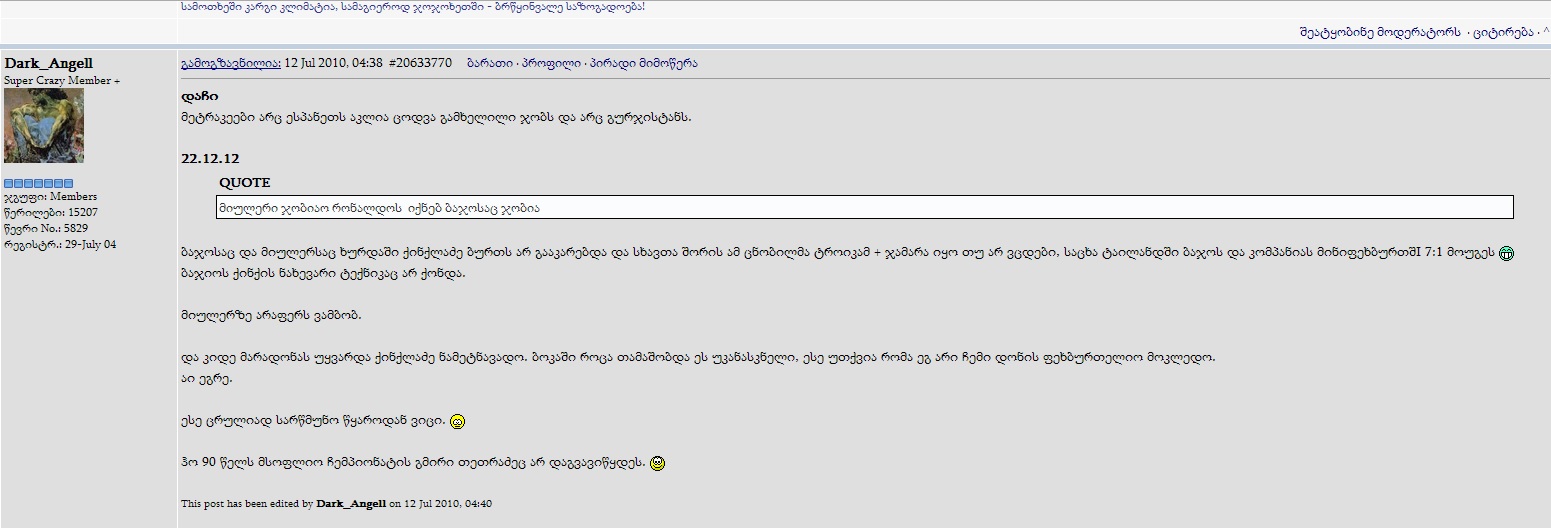Click inside the quoted text box

pyautogui.click(x=865, y=207)
